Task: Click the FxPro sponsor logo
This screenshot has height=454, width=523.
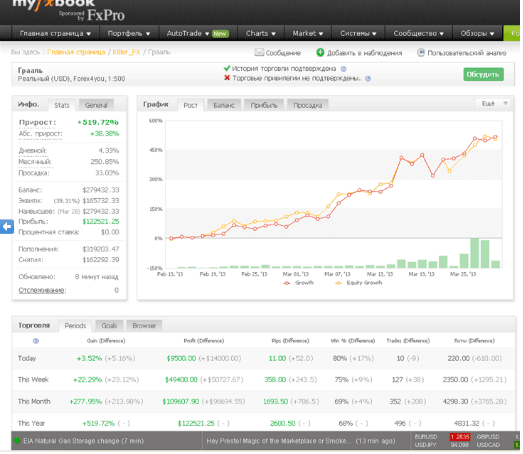Action: click(106, 15)
